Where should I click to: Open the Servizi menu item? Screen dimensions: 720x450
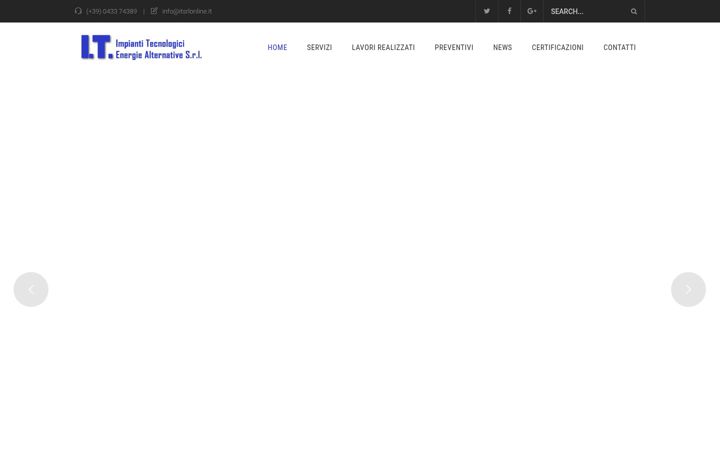[319, 47]
